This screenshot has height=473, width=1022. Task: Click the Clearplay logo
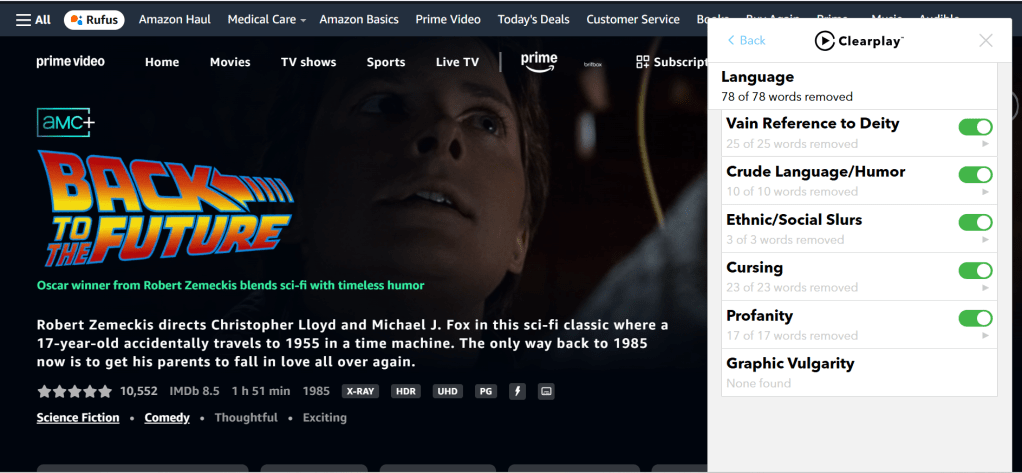click(859, 41)
